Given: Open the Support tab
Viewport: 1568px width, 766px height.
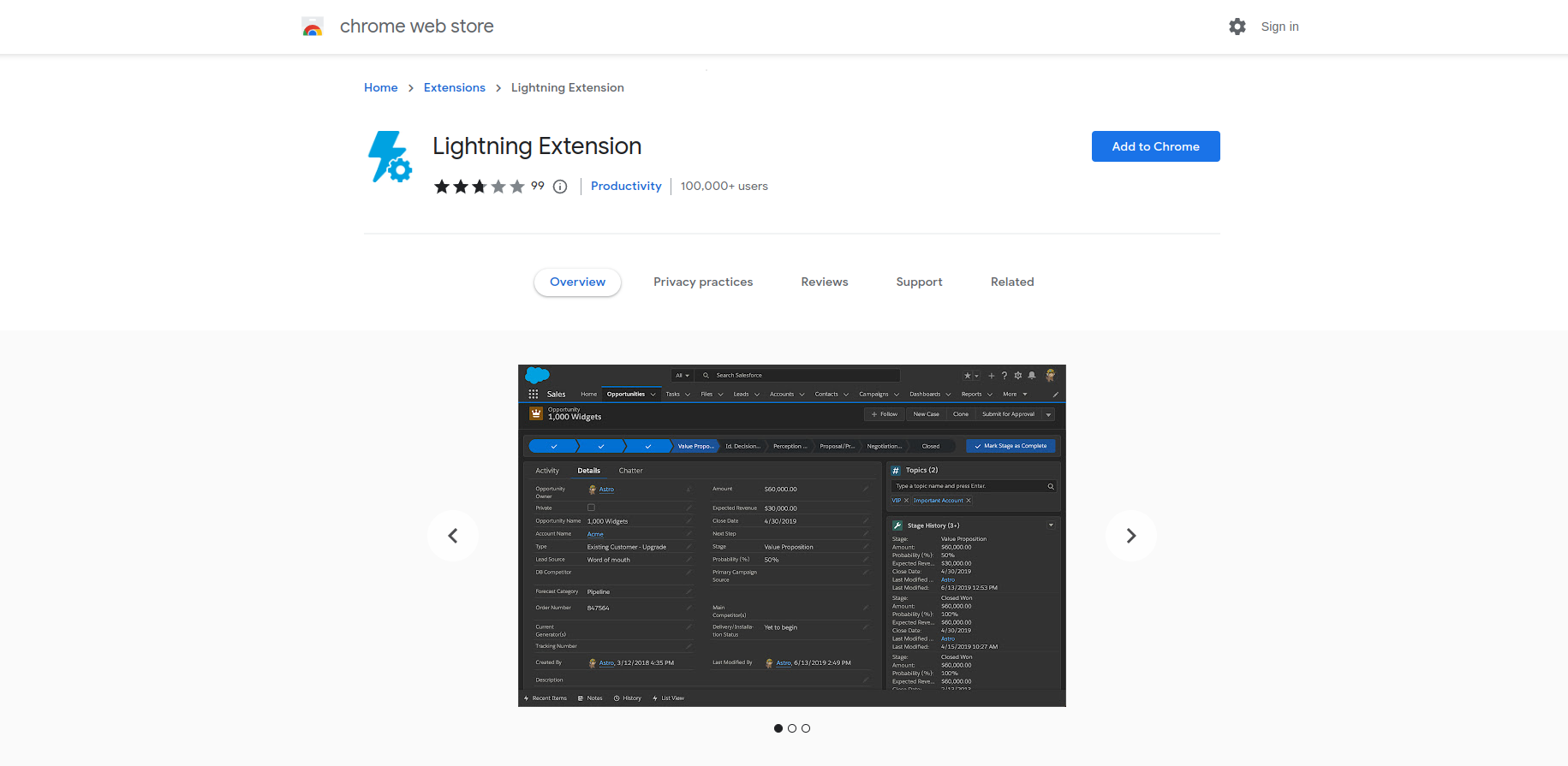Looking at the screenshot, I should point(919,282).
